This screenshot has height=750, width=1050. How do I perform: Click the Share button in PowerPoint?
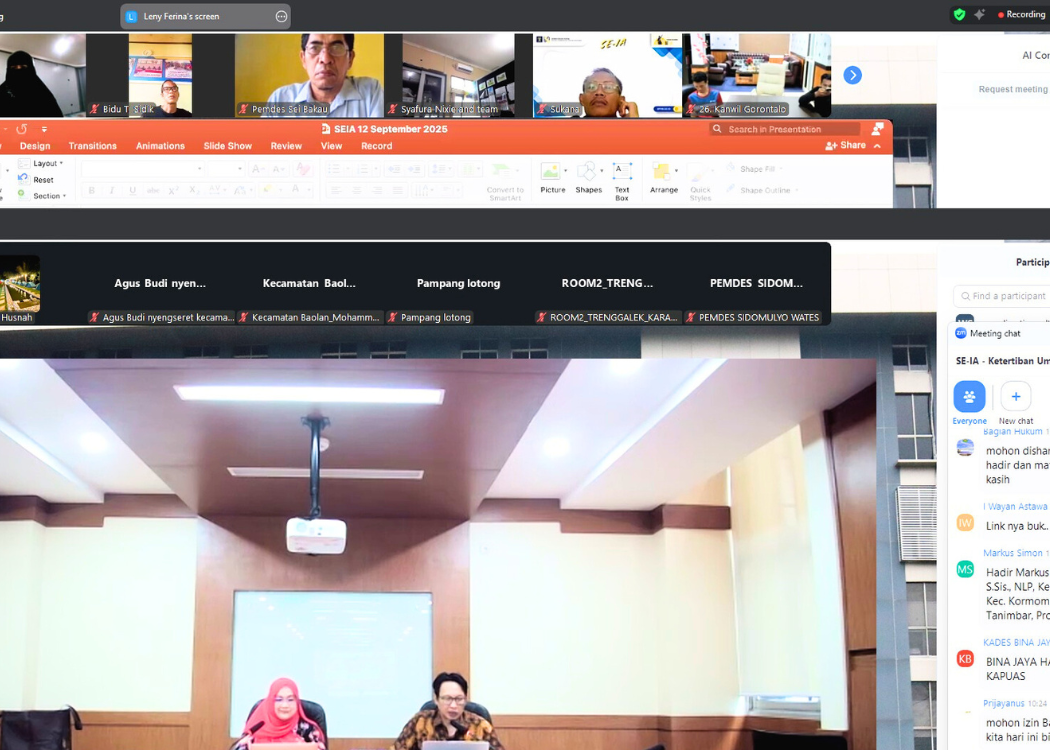pyautogui.click(x=846, y=146)
